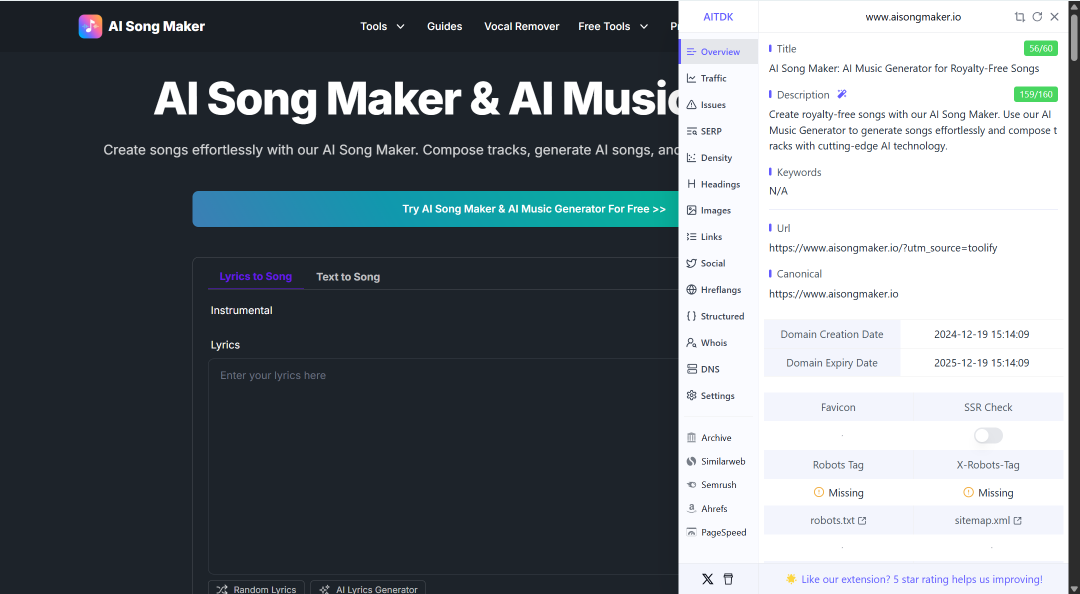The height and width of the screenshot is (594, 1080).
Task: Click the www.aisongmaker.io panel header text
Action: 913,17
